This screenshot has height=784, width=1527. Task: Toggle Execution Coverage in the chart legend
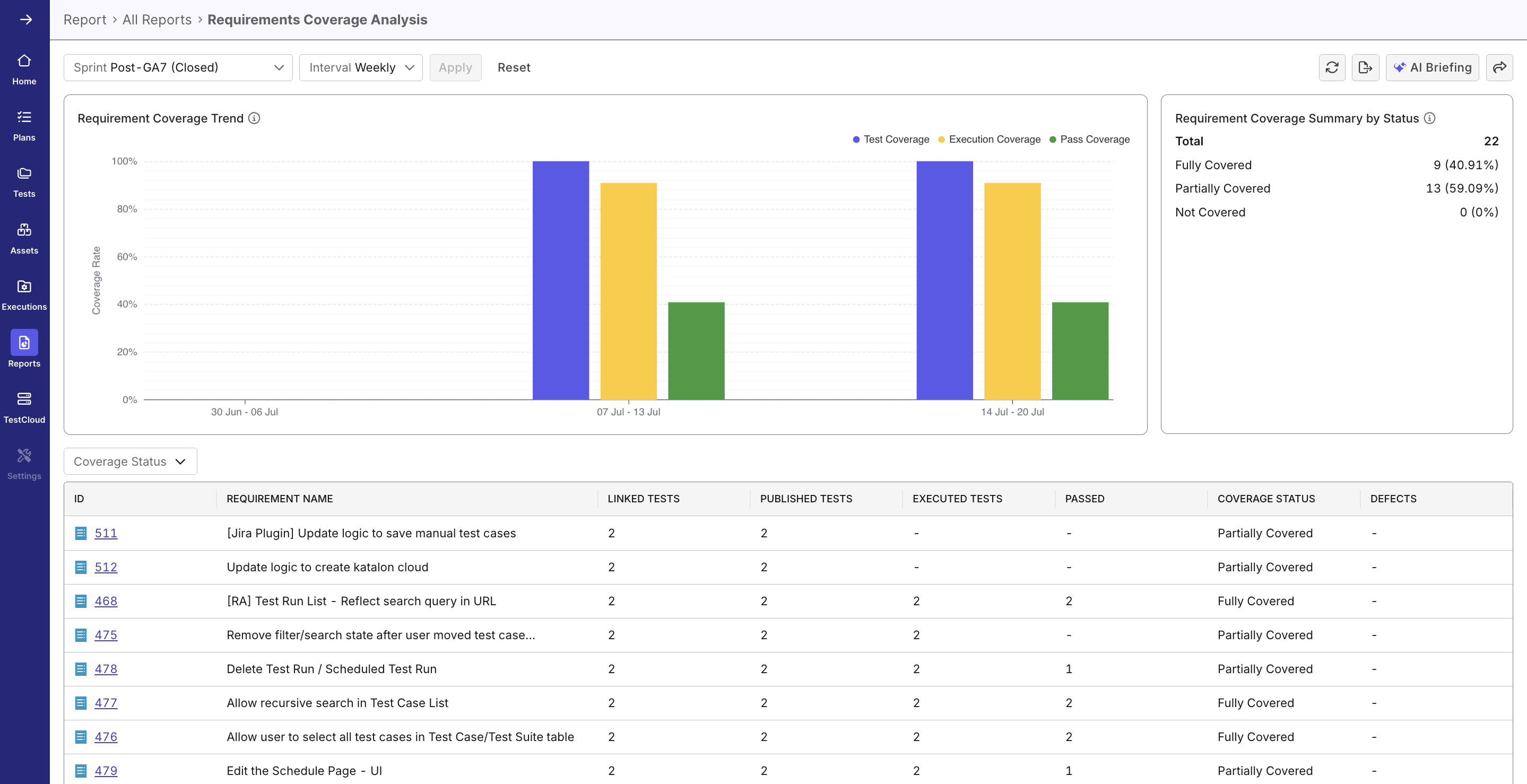989,140
